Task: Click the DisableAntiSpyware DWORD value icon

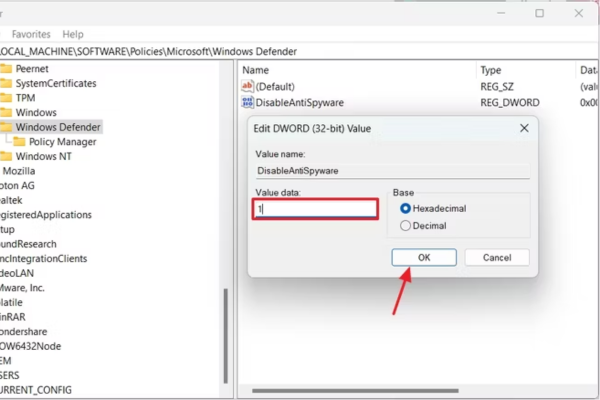Action: [x=247, y=103]
